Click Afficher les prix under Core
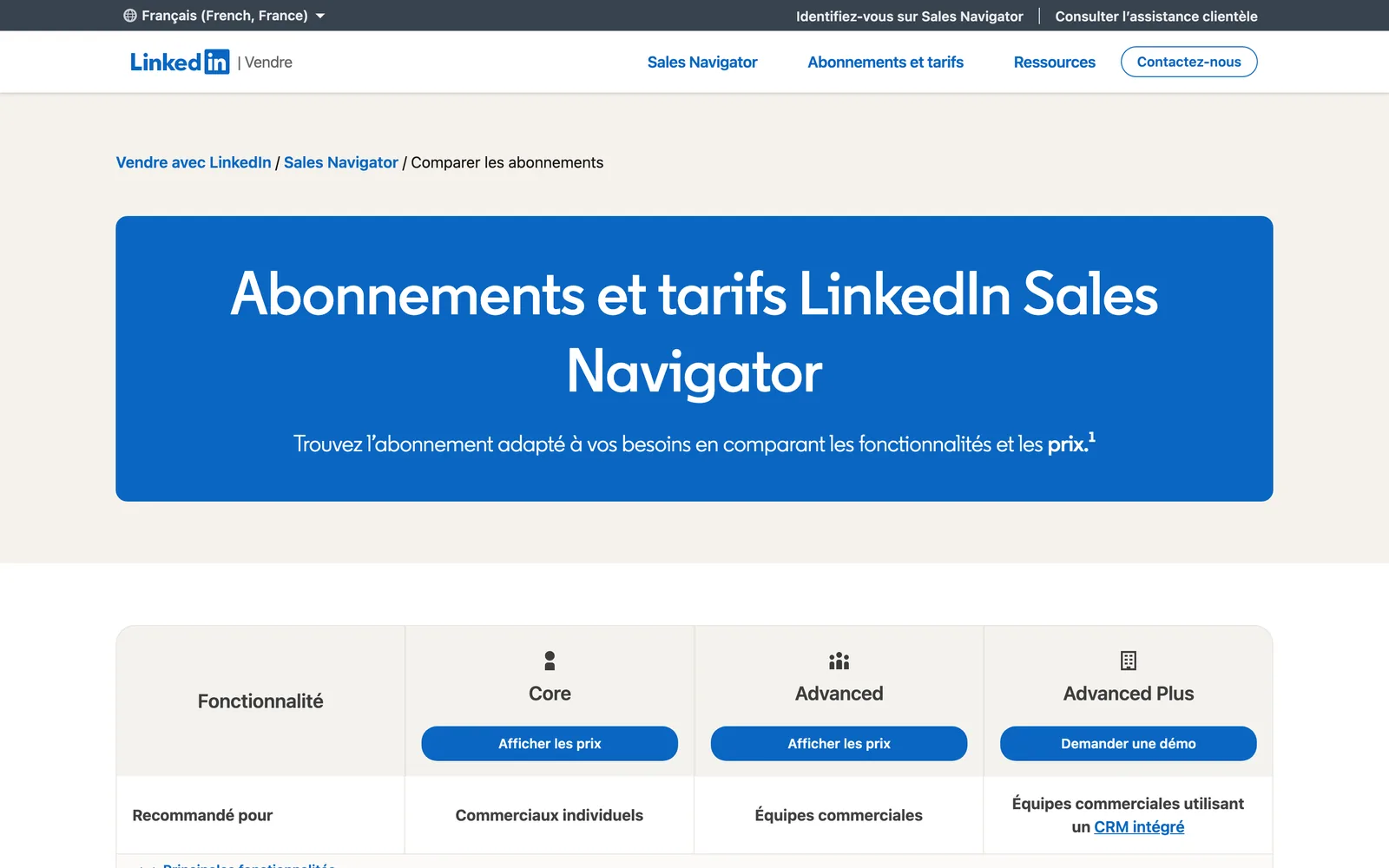Image resolution: width=1389 pixels, height=868 pixels. (550, 744)
